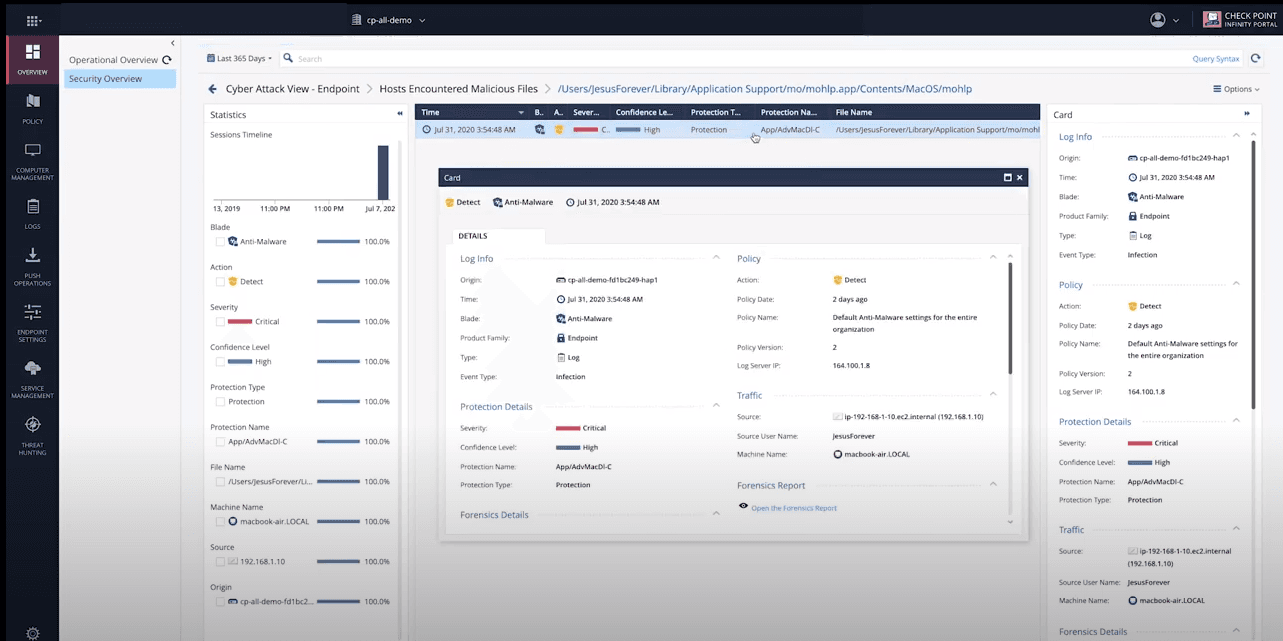The width and height of the screenshot is (1283, 641).
Task: Open the settings gear at sidebar bottom
Action: pyautogui.click(x=32, y=632)
